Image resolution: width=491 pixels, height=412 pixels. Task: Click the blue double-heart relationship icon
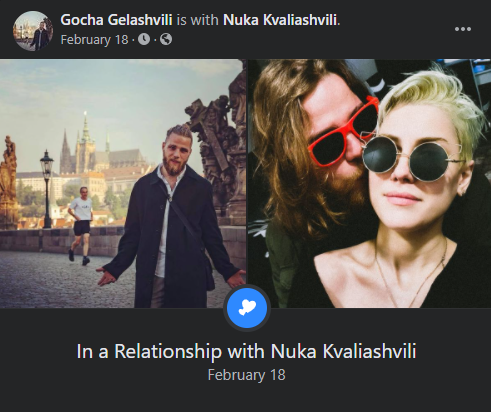coord(247,308)
